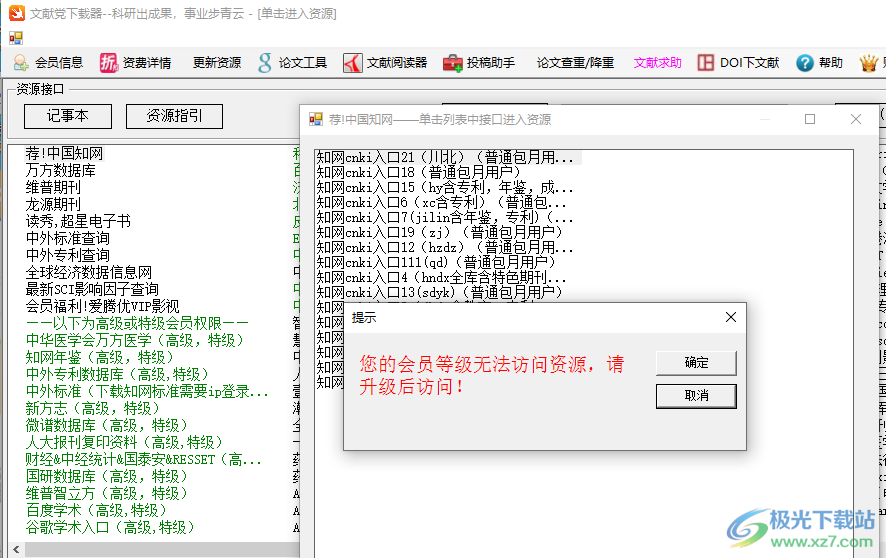Close the 提示 dialog with X
The height and width of the screenshot is (558, 886).
(x=731, y=317)
